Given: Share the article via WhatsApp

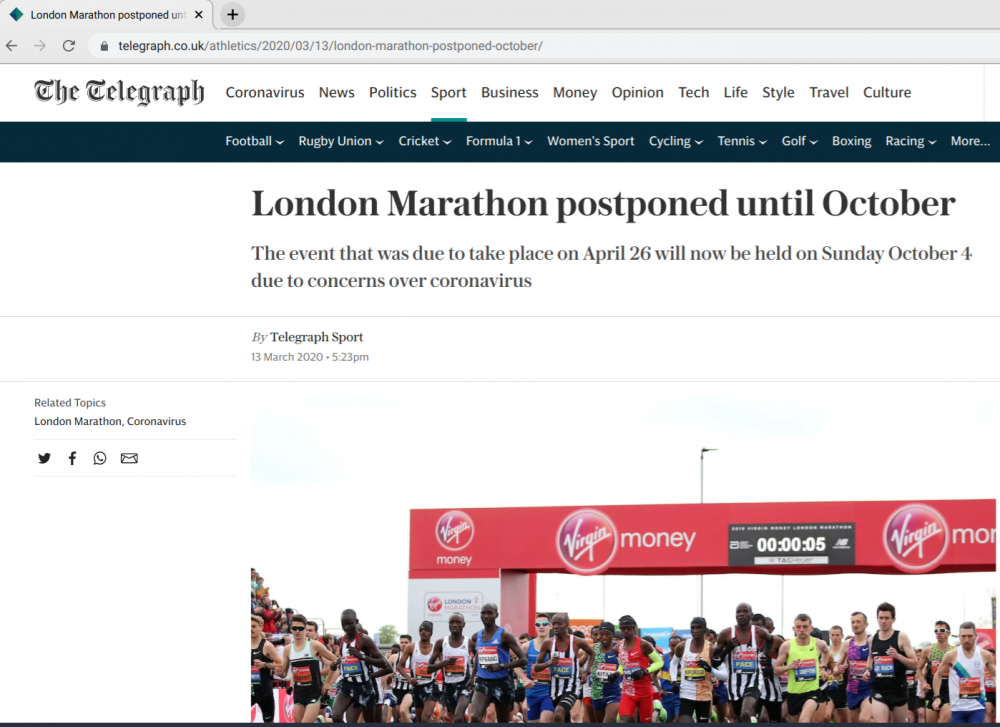Looking at the screenshot, I should click(x=100, y=458).
